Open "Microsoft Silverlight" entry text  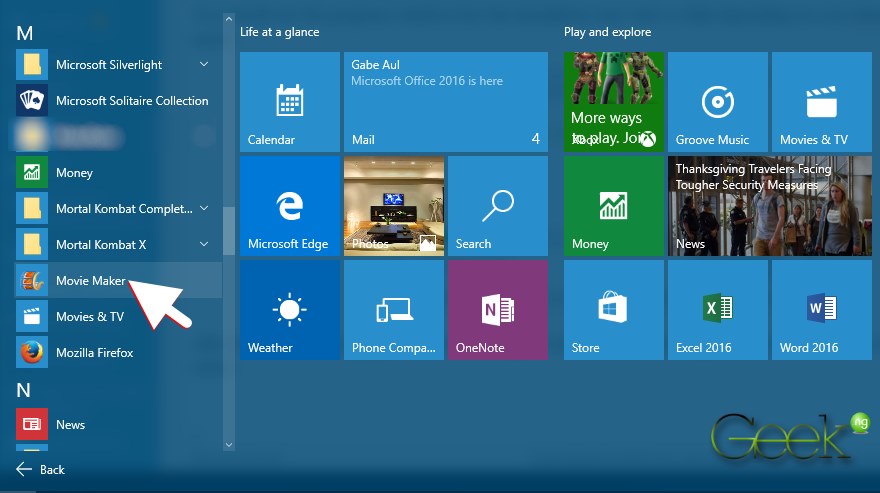click(109, 65)
